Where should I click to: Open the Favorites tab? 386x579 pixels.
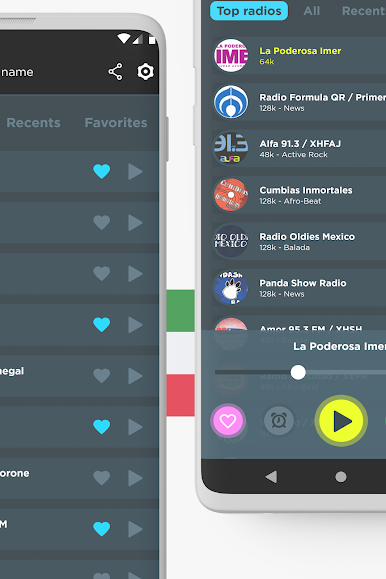point(116,123)
